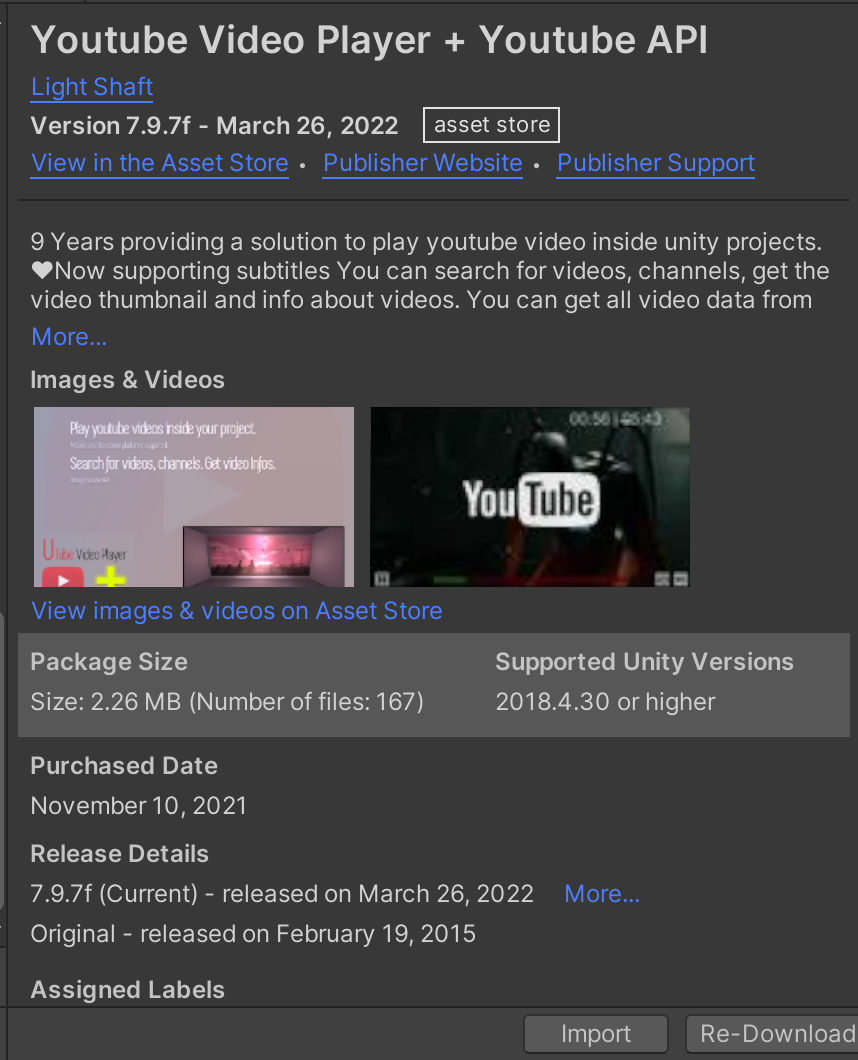The height and width of the screenshot is (1060, 858).
Task: Select the November 10, 2021 purchase date
Action: pyautogui.click(x=139, y=806)
